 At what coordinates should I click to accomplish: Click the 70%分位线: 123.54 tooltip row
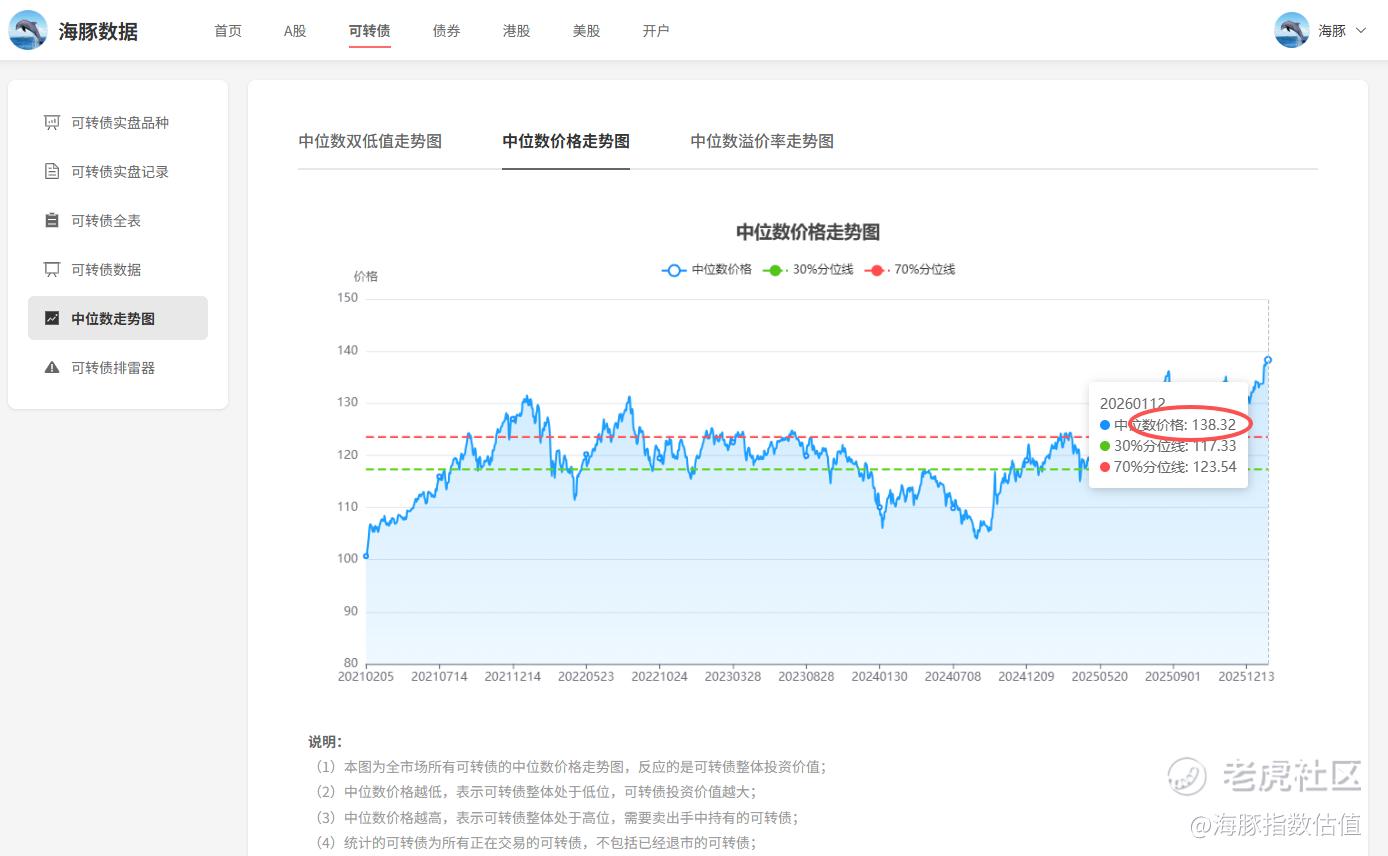click(1168, 467)
